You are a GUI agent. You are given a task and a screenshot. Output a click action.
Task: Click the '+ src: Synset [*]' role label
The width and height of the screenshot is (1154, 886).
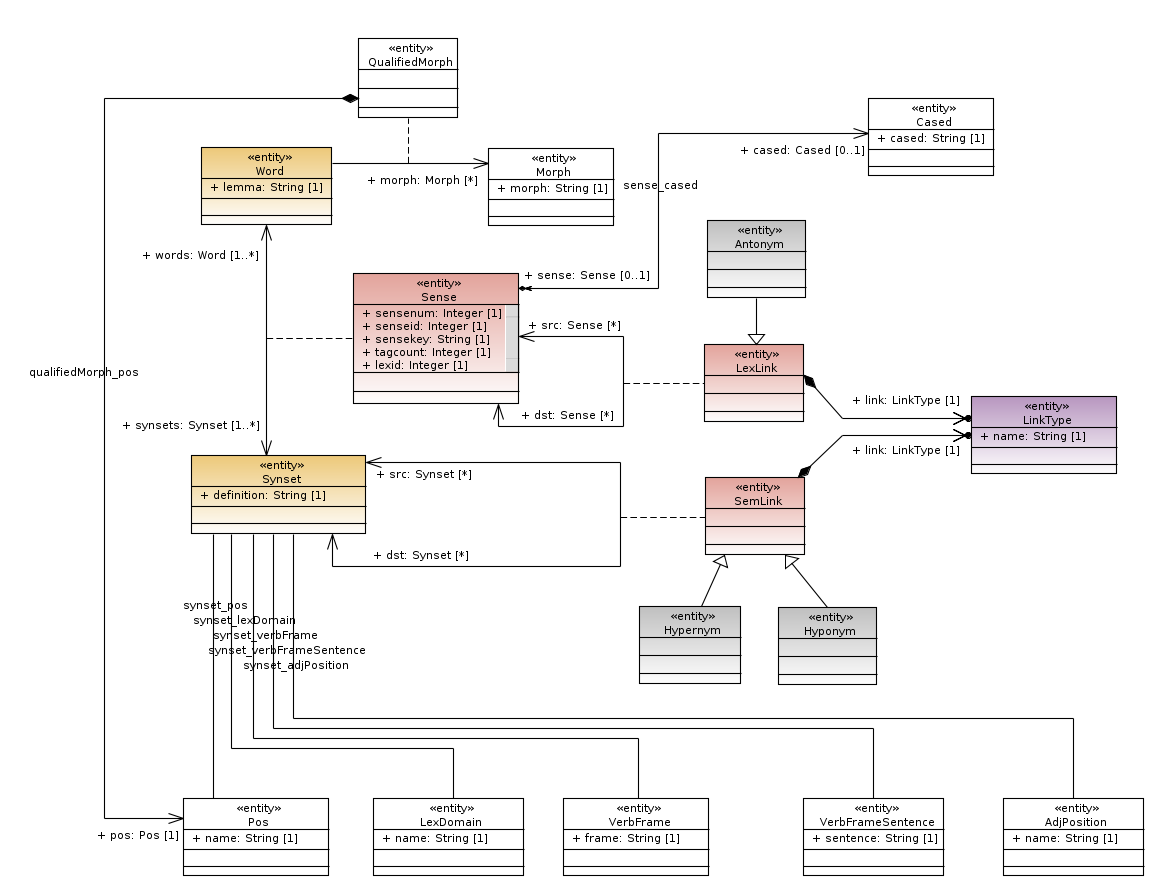pos(424,475)
